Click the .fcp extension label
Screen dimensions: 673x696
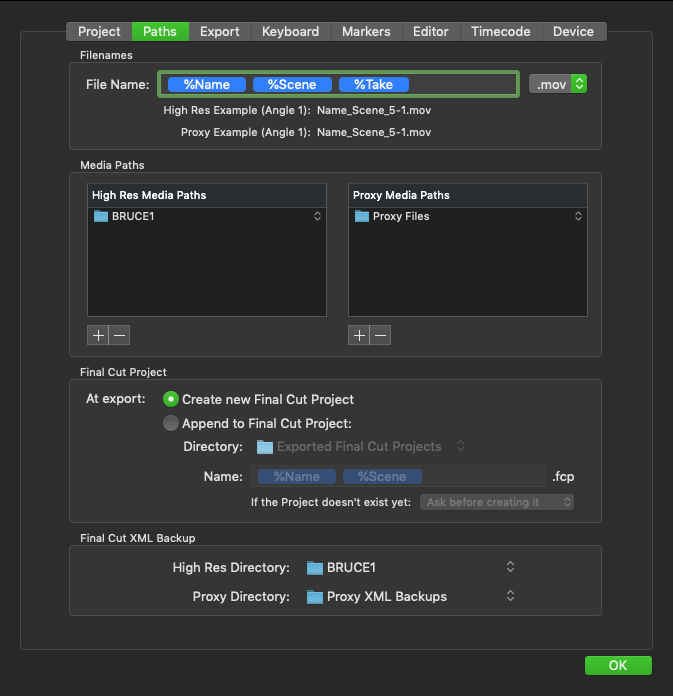(563, 477)
